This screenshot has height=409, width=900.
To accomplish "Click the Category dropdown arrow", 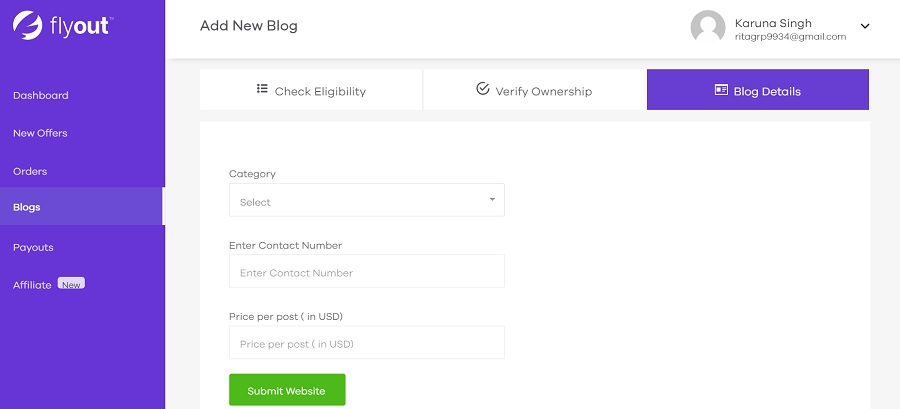I will (492, 199).
